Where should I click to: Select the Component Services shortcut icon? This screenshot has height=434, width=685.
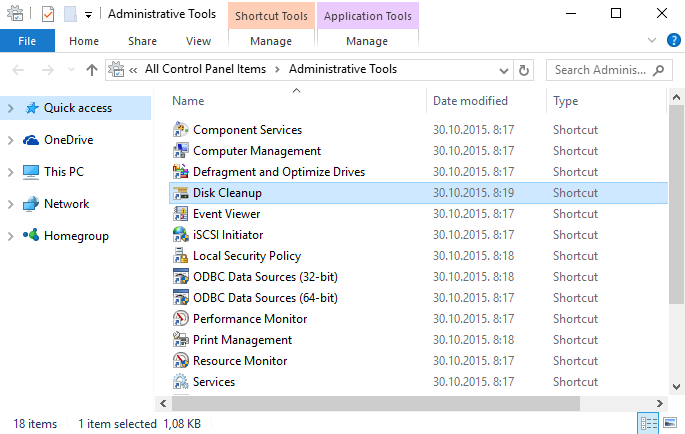click(180, 130)
